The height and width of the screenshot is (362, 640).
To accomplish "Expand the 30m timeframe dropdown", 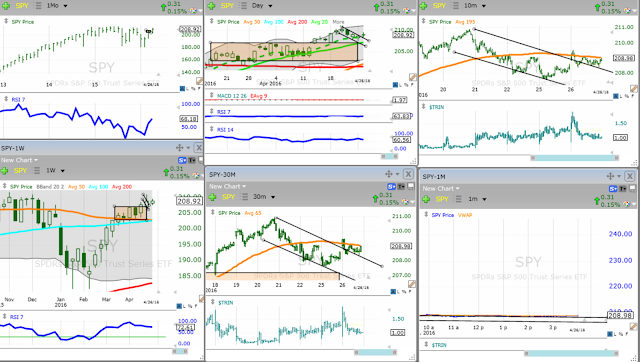I will [x=264, y=197].
